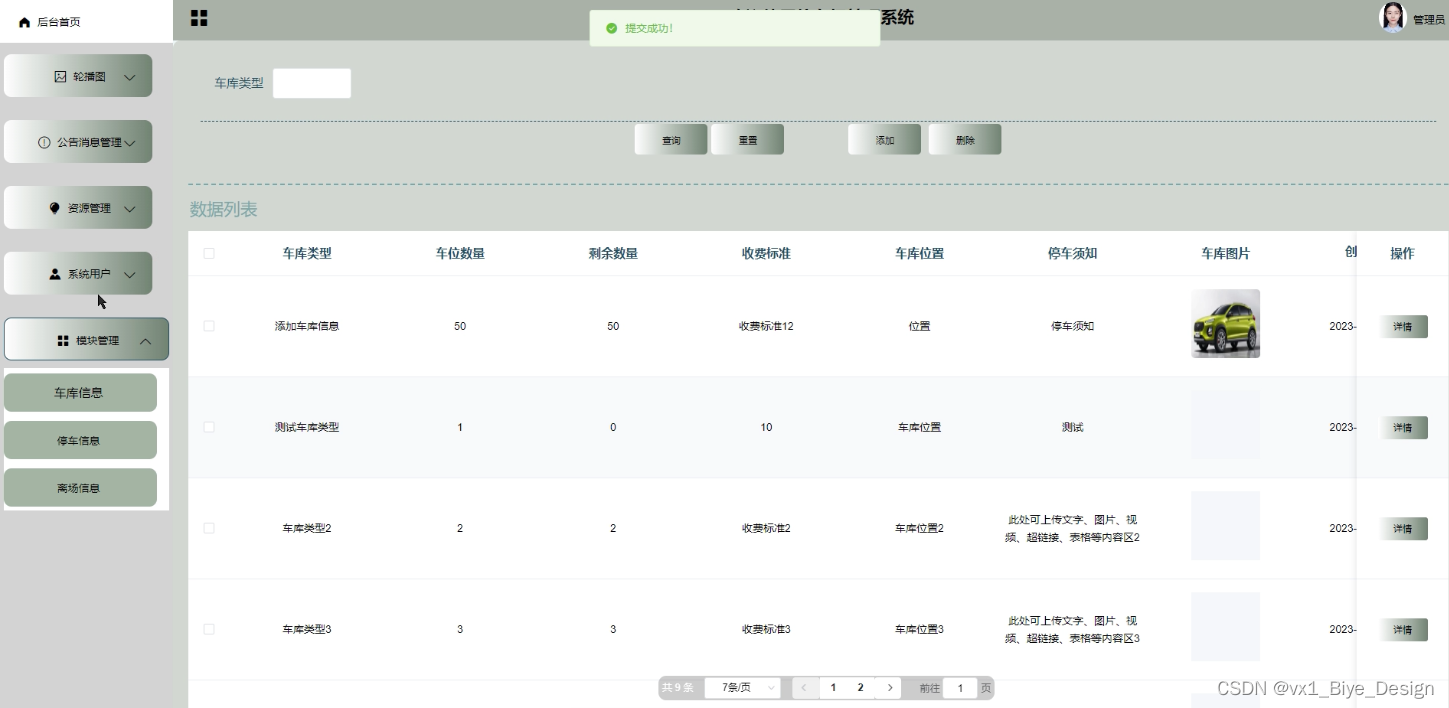Check the row checkbox for 车库类型3
This screenshot has width=1449, height=708.
pos(209,629)
